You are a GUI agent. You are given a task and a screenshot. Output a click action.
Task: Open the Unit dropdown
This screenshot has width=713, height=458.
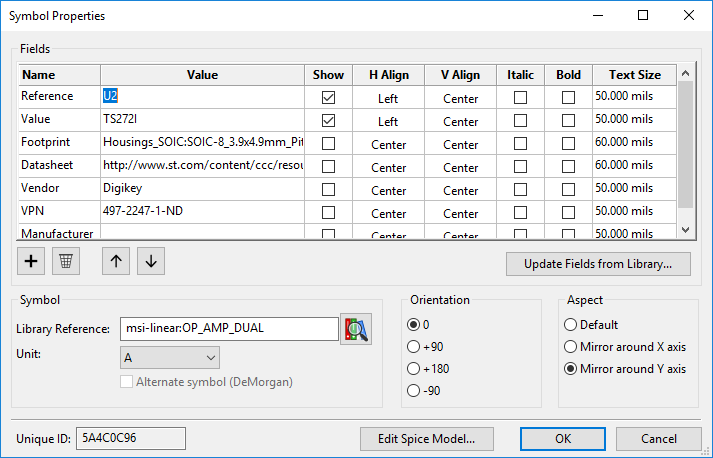168,357
